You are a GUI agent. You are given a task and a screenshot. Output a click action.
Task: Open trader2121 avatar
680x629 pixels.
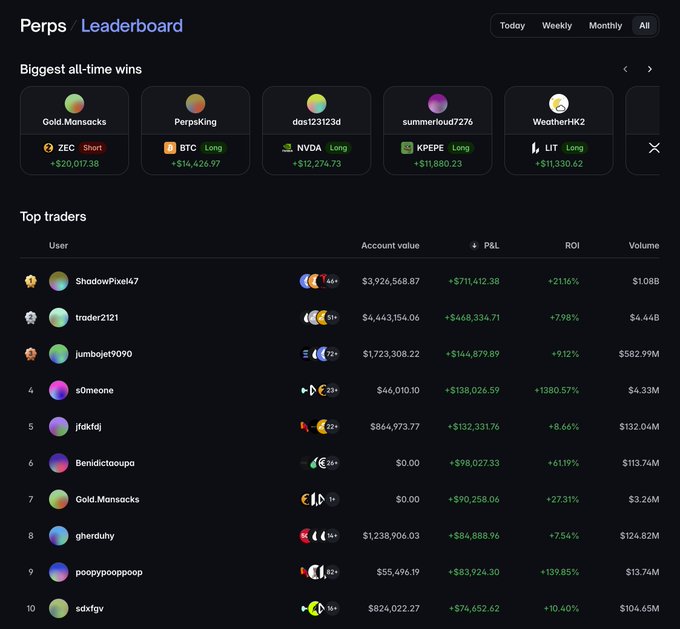(59, 318)
